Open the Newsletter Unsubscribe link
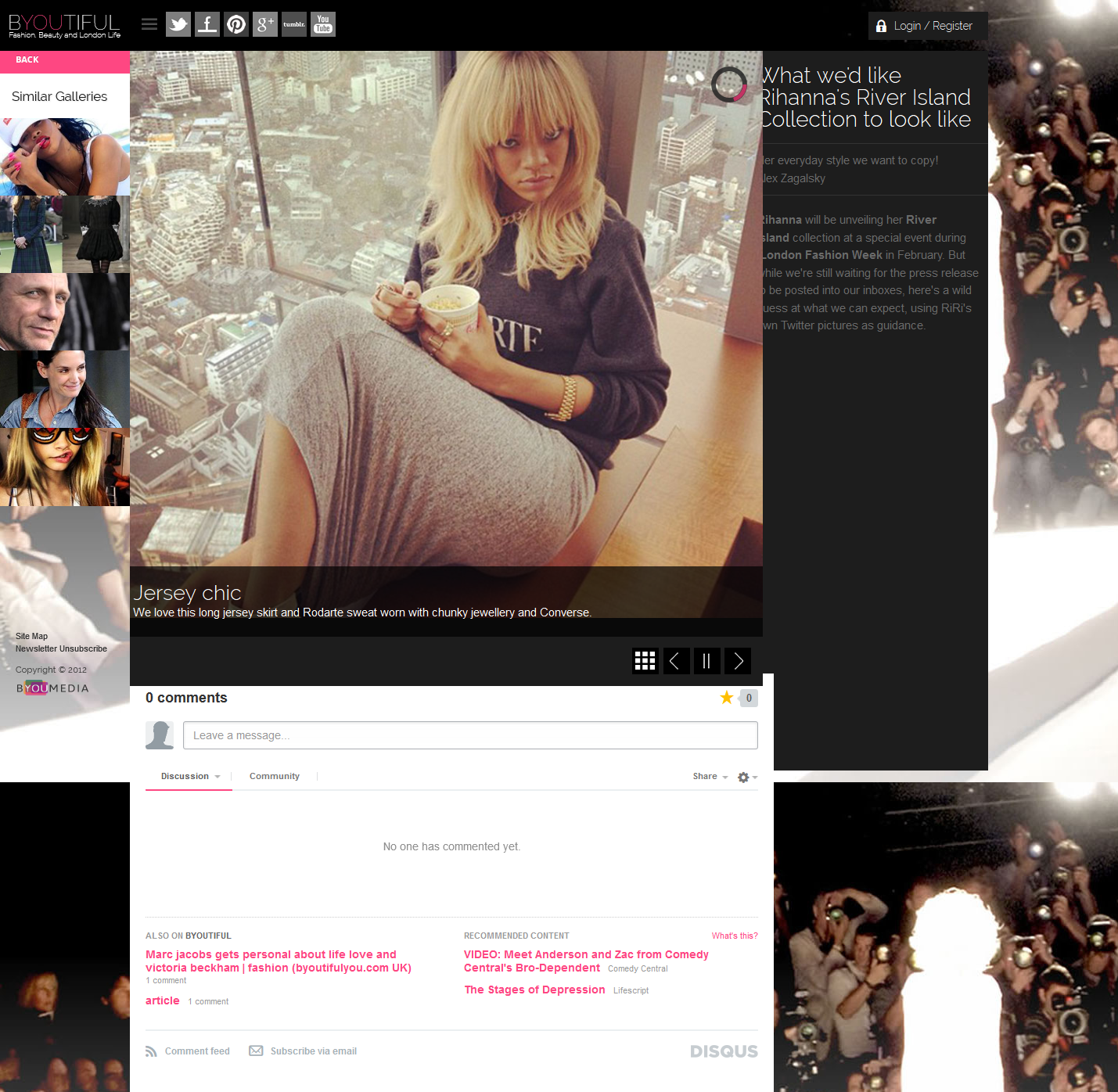The image size is (1118, 1092). pos(61,648)
